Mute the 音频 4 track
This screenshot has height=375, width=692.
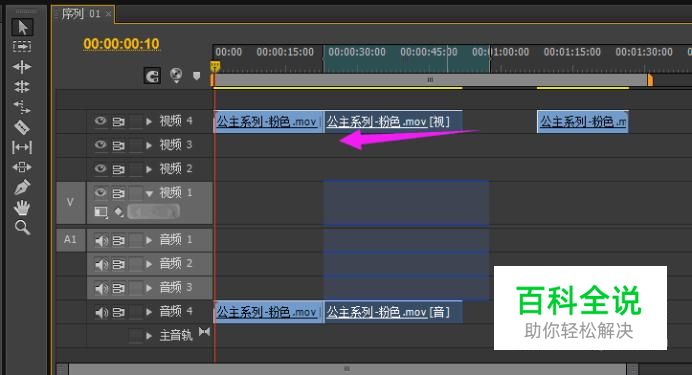point(101,312)
